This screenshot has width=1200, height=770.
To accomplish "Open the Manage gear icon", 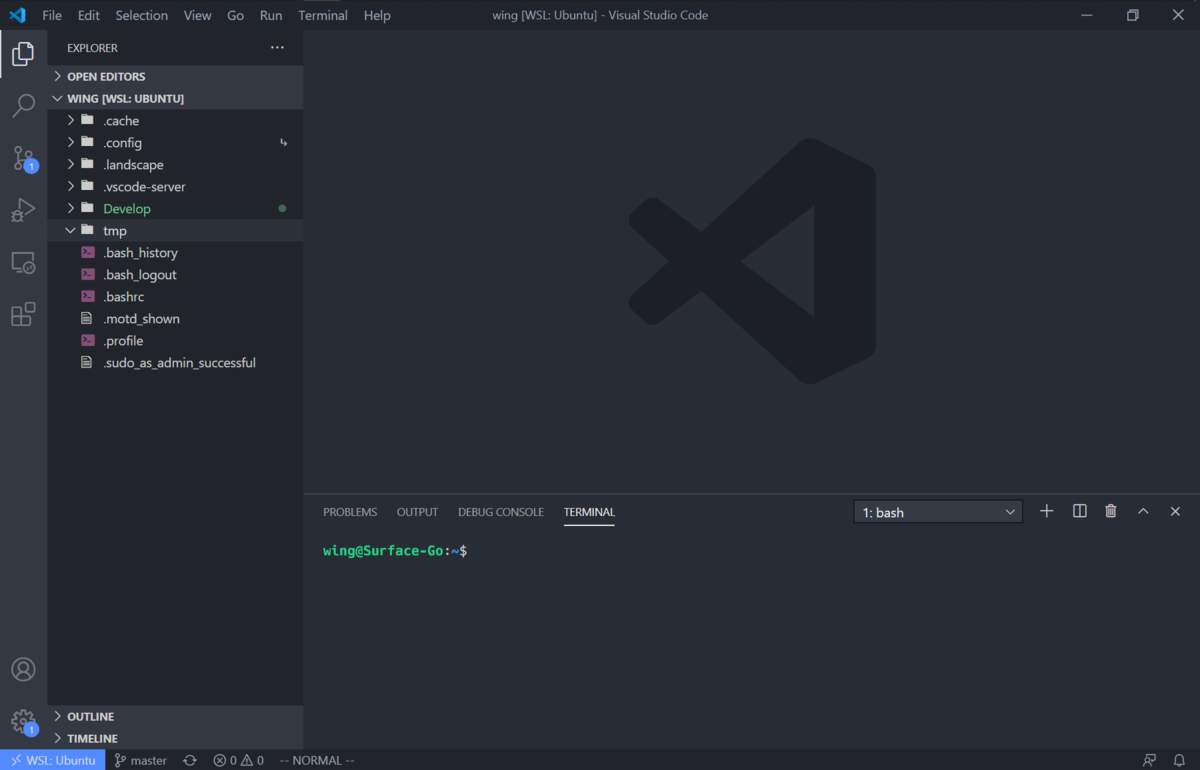I will point(23,722).
